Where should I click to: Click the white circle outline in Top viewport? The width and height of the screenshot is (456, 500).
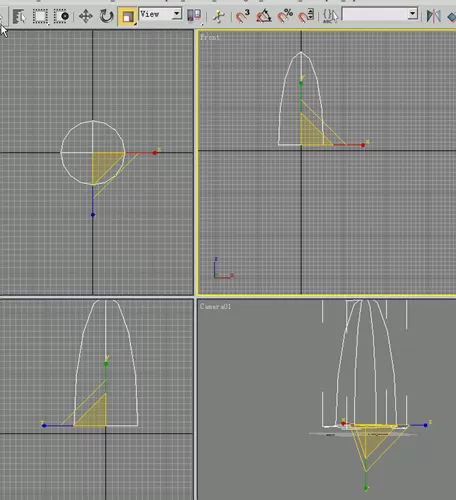click(x=70, y=130)
